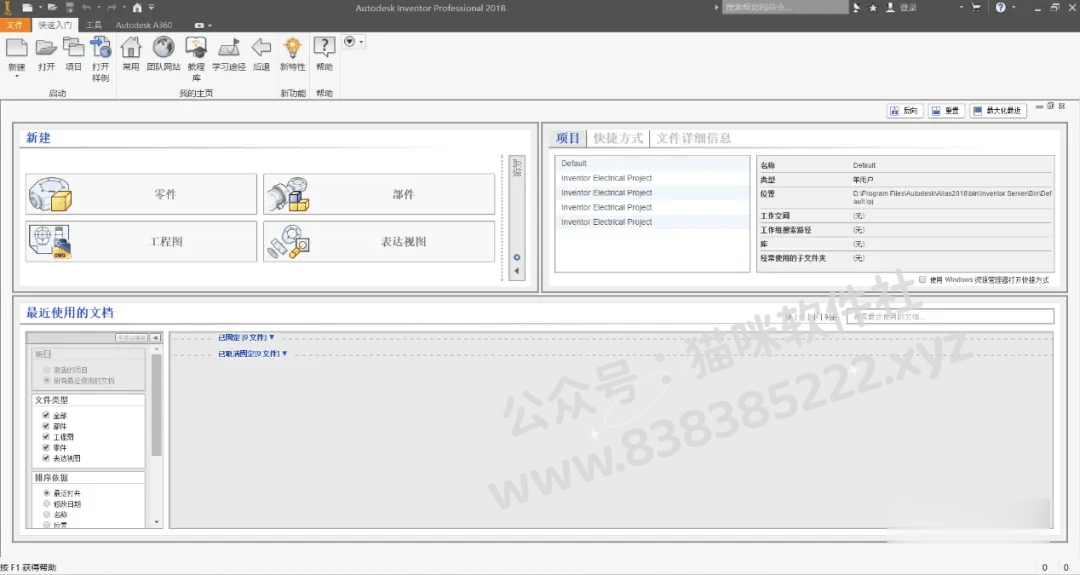Open 团队网站 (Team Web) globe icon

[x=163, y=48]
